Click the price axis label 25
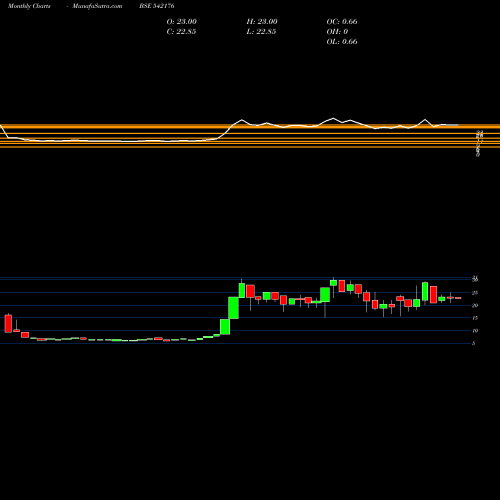The width and height of the screenshot is (500, 500). [x=475, y=293]
